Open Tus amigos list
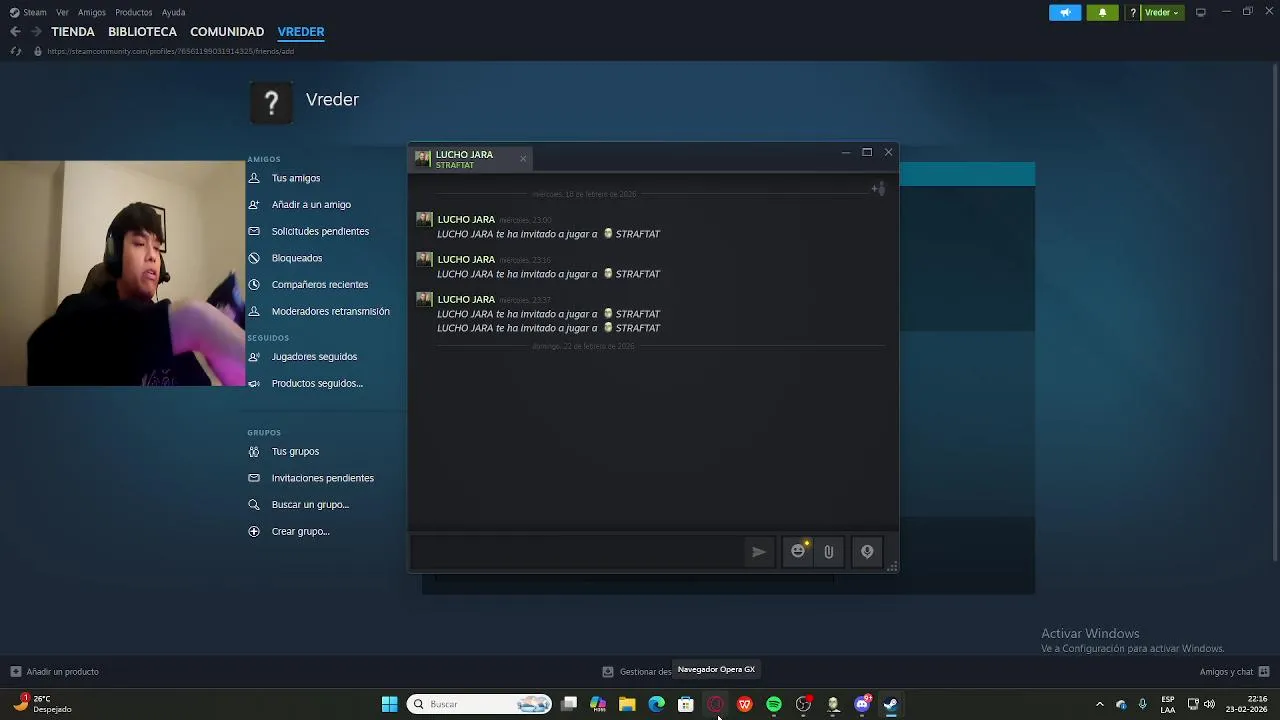Screen dimensions: 1280x720 (x=296, y=178)
